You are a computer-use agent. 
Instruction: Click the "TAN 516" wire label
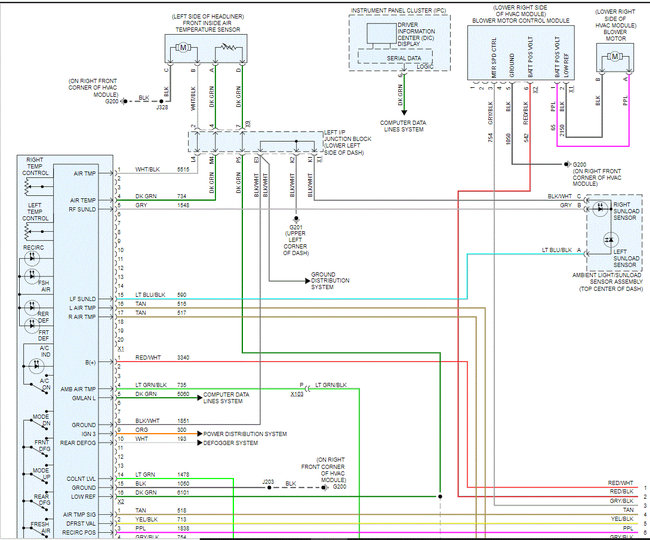tap(161, 304)
